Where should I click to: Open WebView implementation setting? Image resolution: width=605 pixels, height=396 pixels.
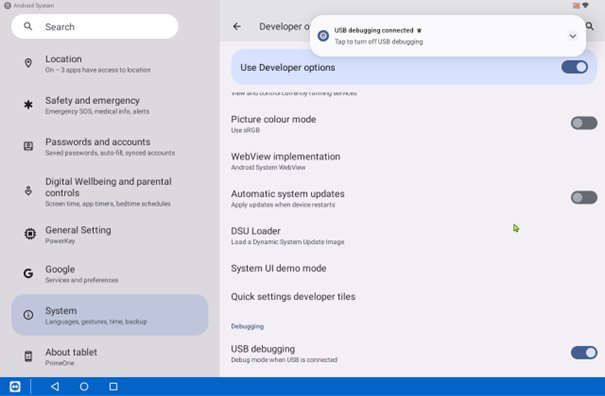[x=414, y=161]
